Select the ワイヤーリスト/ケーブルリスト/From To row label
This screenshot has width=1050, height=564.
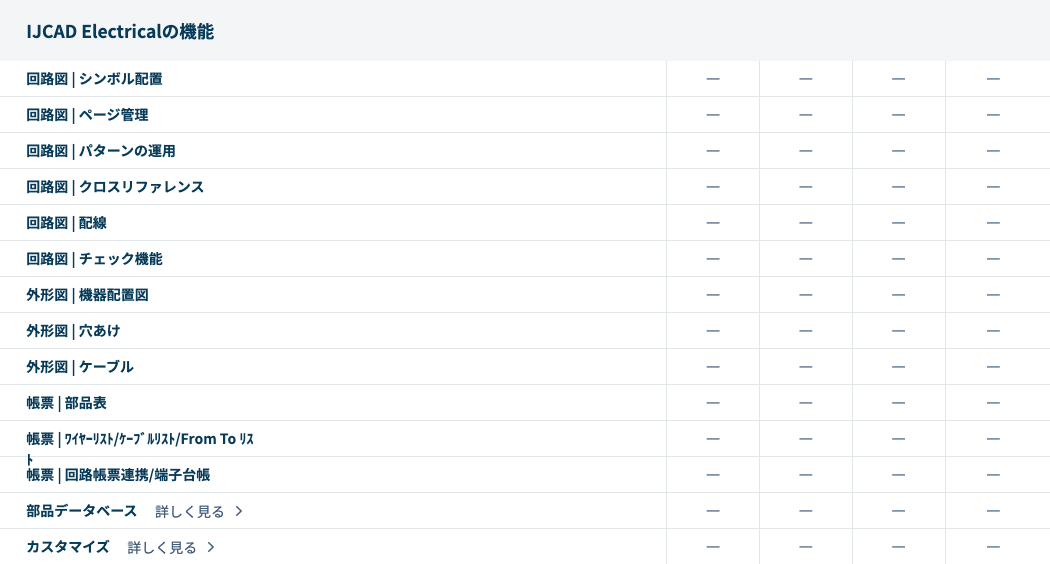pos(140,439)
